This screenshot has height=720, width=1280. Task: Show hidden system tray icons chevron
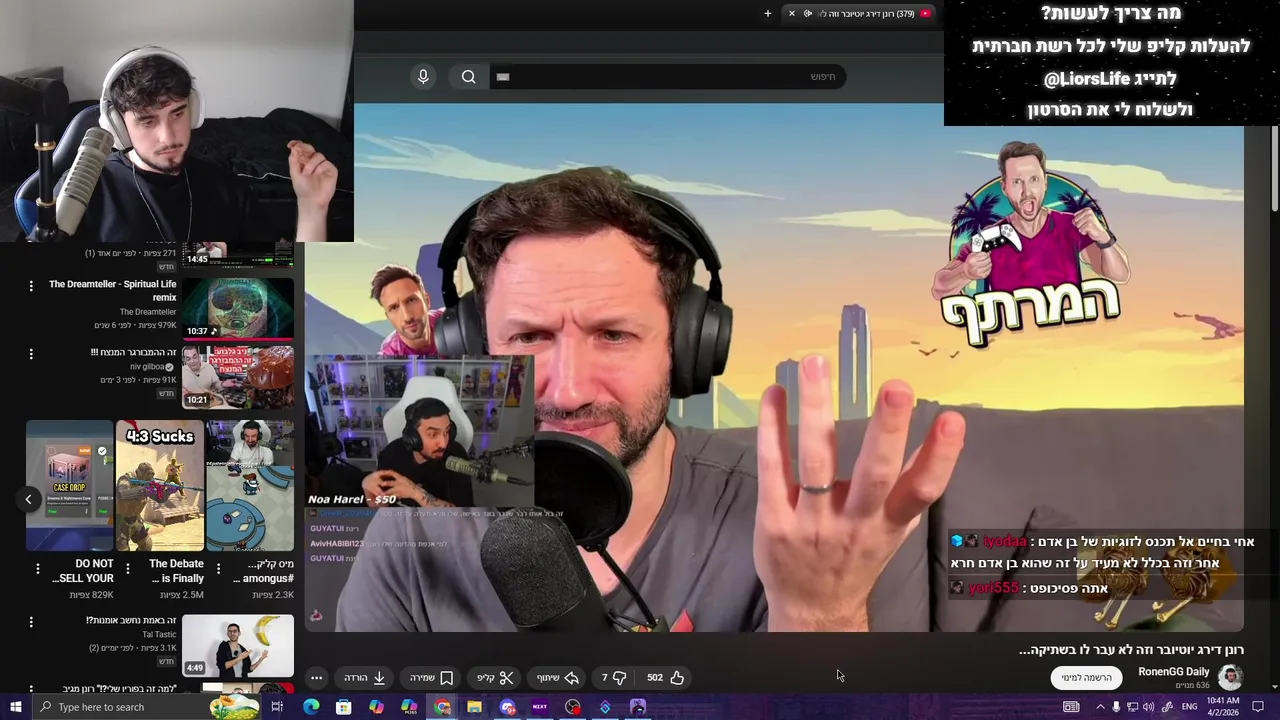[x=1100, y=707]
